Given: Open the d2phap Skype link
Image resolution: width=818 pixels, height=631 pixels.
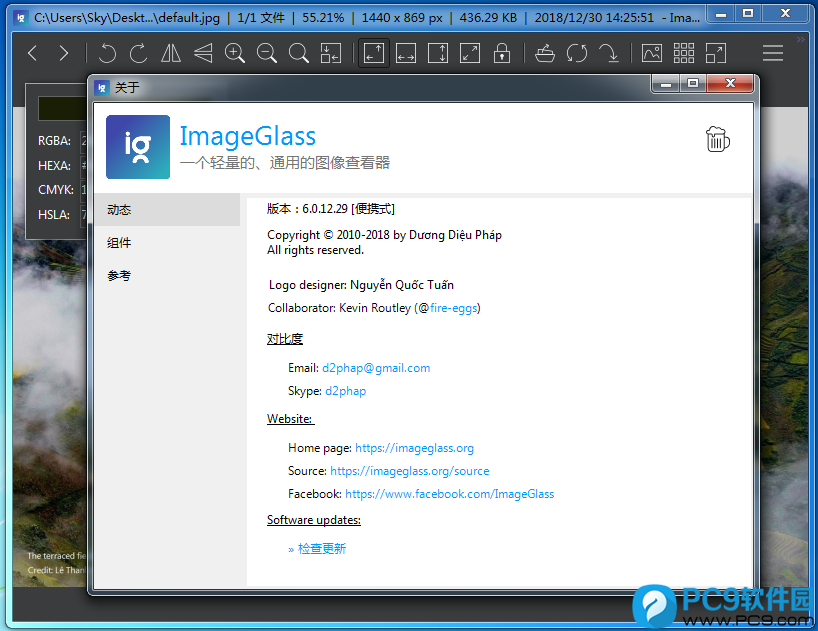Looking at the screenshot, I should (x=345, y=391).
